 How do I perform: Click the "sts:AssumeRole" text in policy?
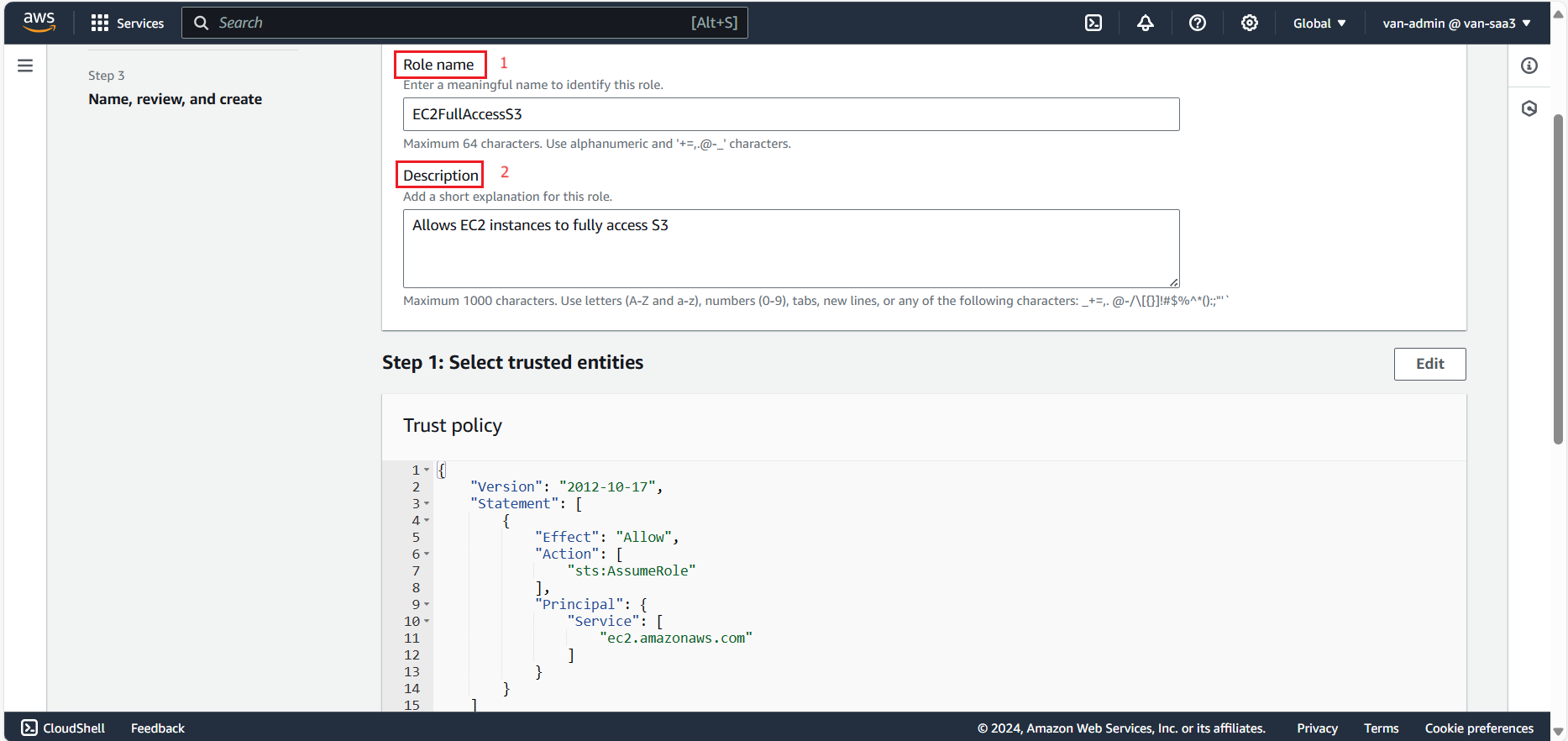tap(632, 570)
